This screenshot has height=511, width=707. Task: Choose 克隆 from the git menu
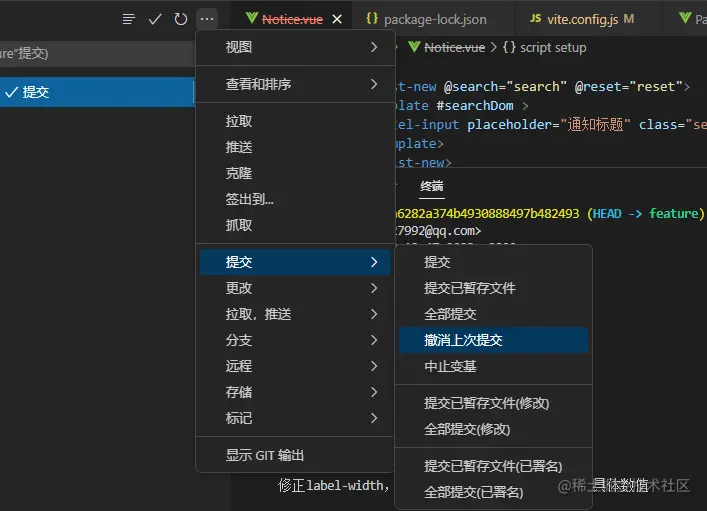[295, 174]
